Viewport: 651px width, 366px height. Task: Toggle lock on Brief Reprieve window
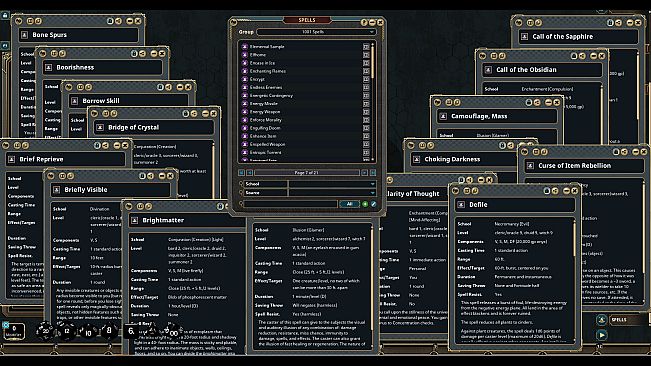click(97, 145)
